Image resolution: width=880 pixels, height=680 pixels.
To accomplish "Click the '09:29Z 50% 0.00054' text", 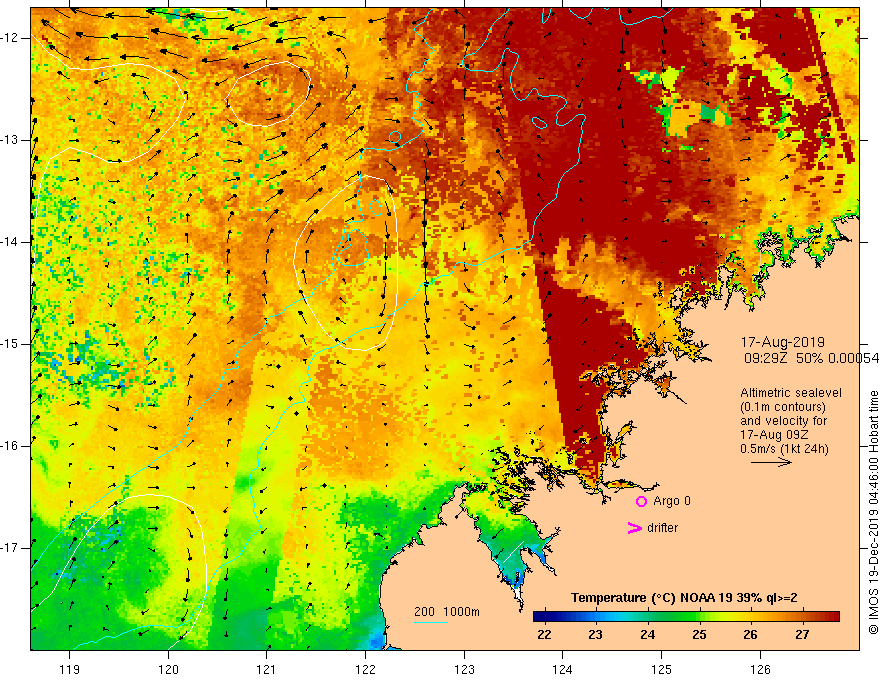I will point(811,358).
